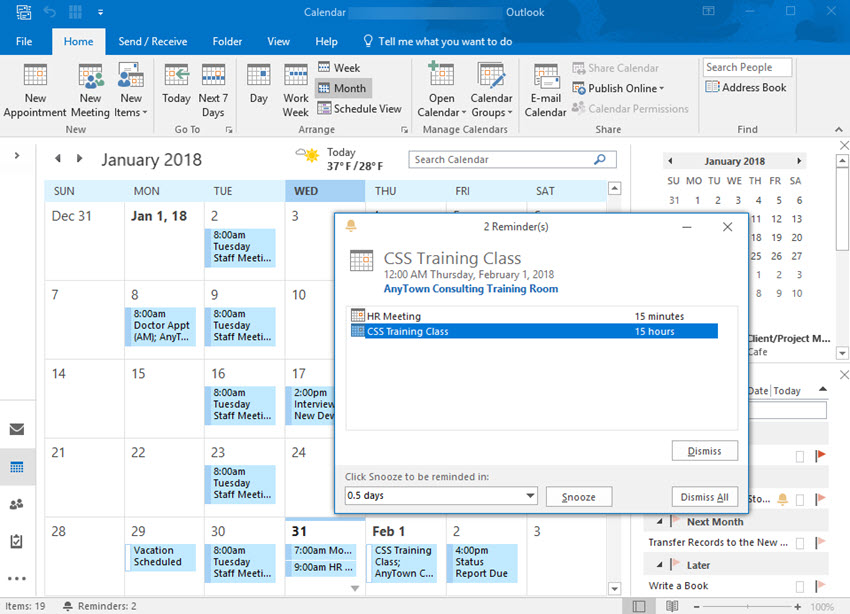
Task: Minimize the Reminders window
Action: click(x=687, y=227)
